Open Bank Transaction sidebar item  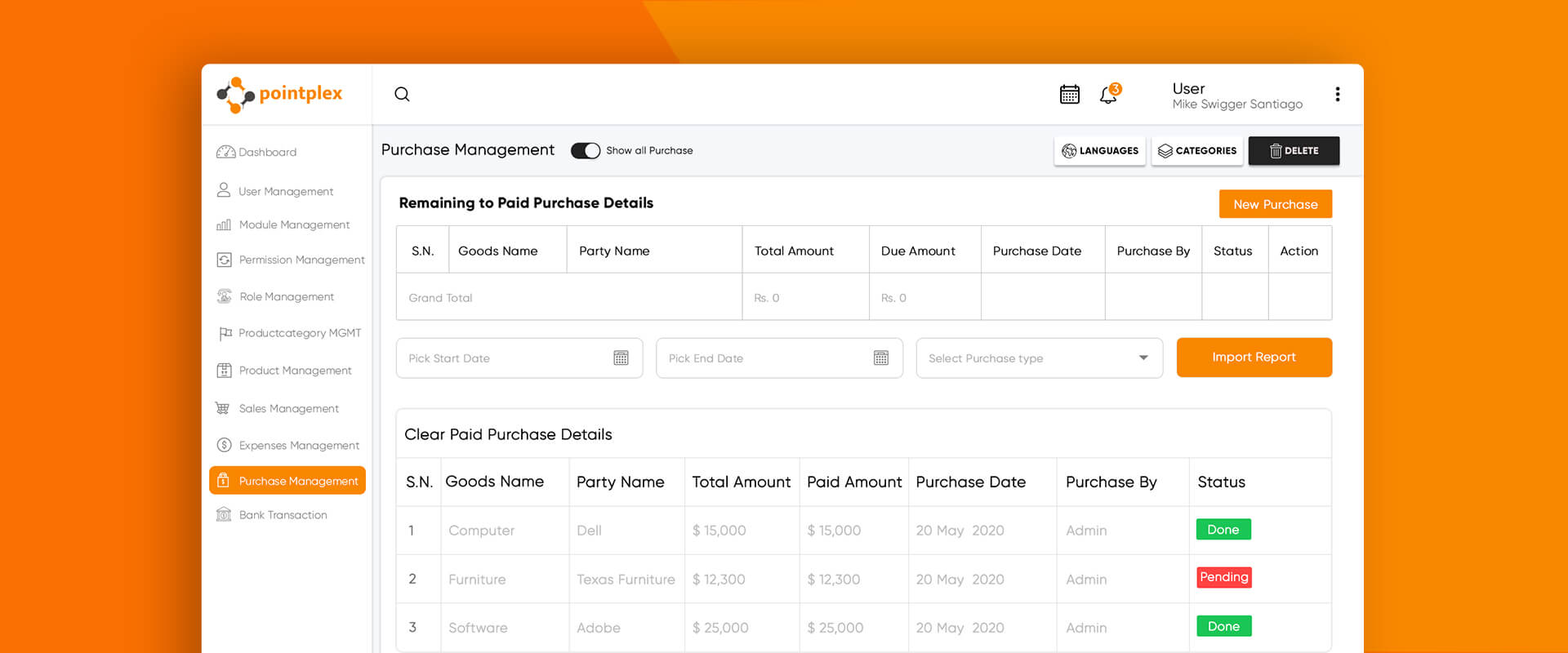pyautogui.click(x=283, y=515)
